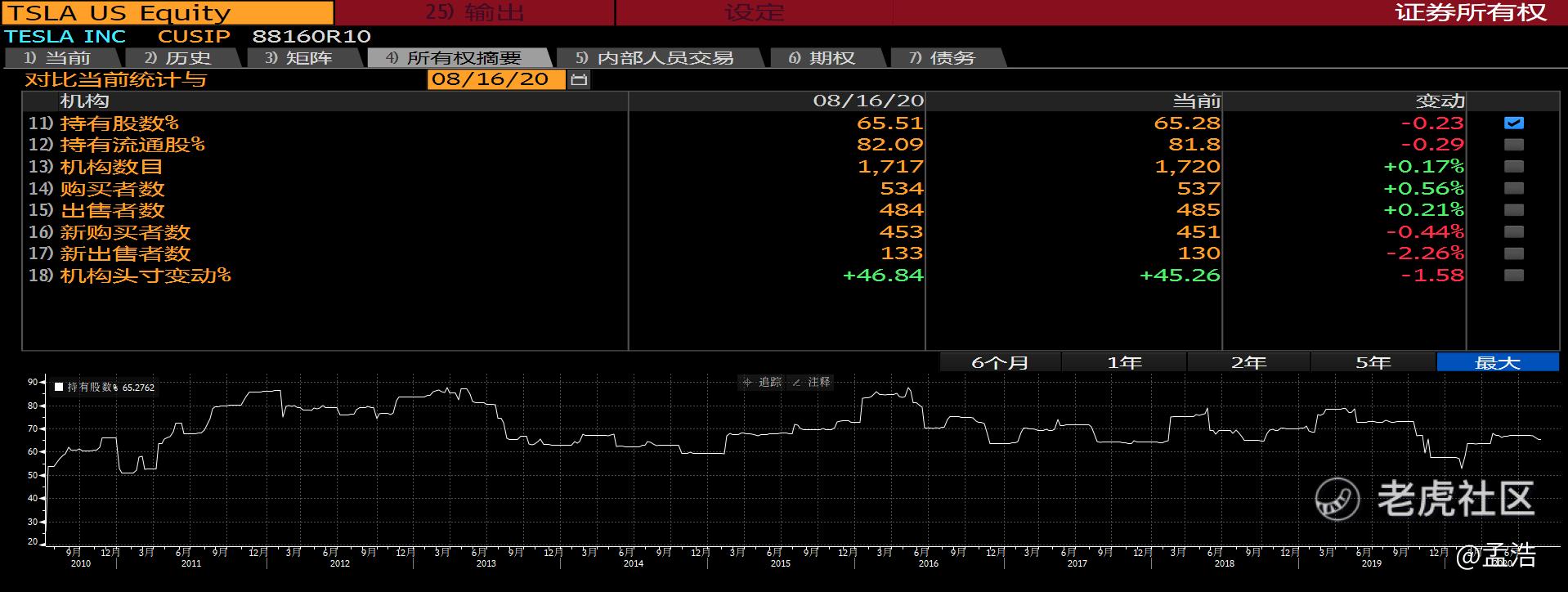Click the 25) 输出 menu button

[475, 12]
